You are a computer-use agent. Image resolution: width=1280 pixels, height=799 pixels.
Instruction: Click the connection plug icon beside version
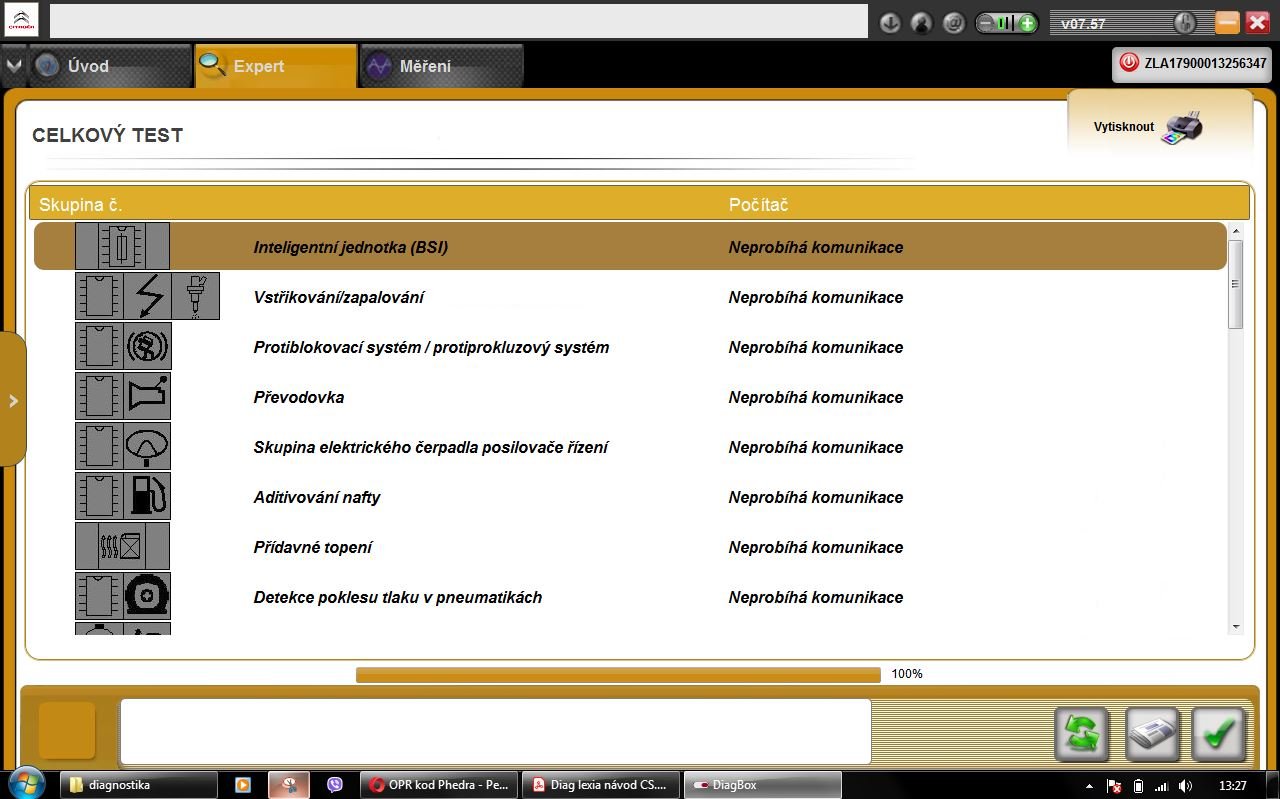click(1184, 23)
